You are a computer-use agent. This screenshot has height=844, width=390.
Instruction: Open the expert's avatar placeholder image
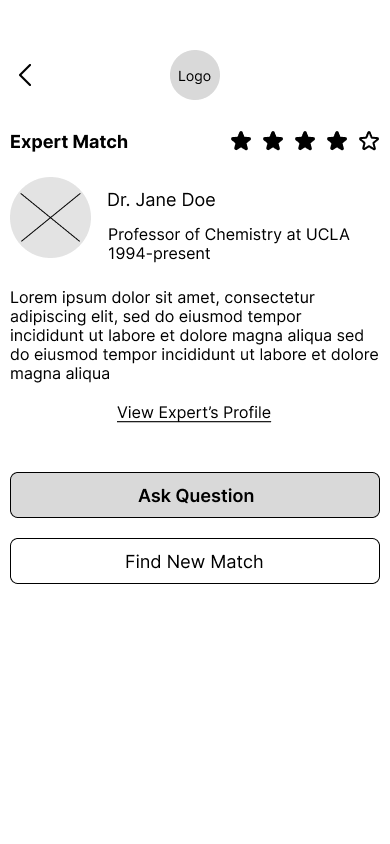pos(51,217)
